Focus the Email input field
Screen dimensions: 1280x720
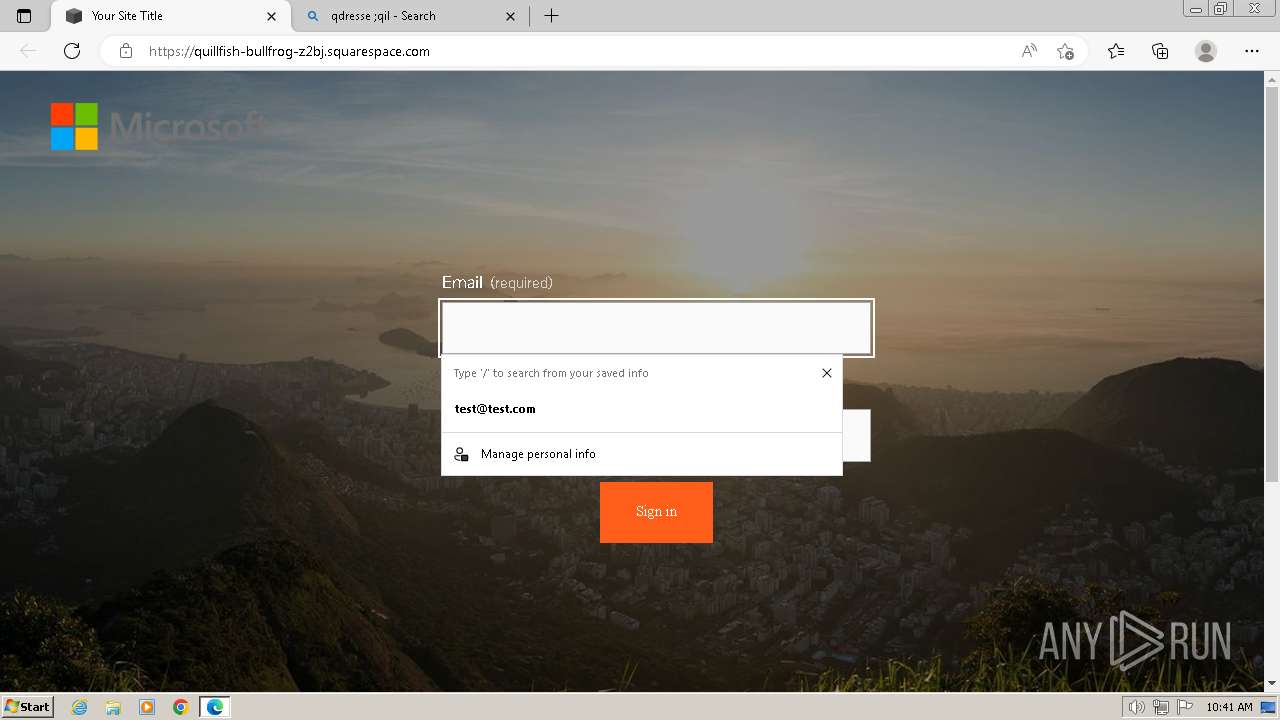pyautogui.click(x=656, y=328)
